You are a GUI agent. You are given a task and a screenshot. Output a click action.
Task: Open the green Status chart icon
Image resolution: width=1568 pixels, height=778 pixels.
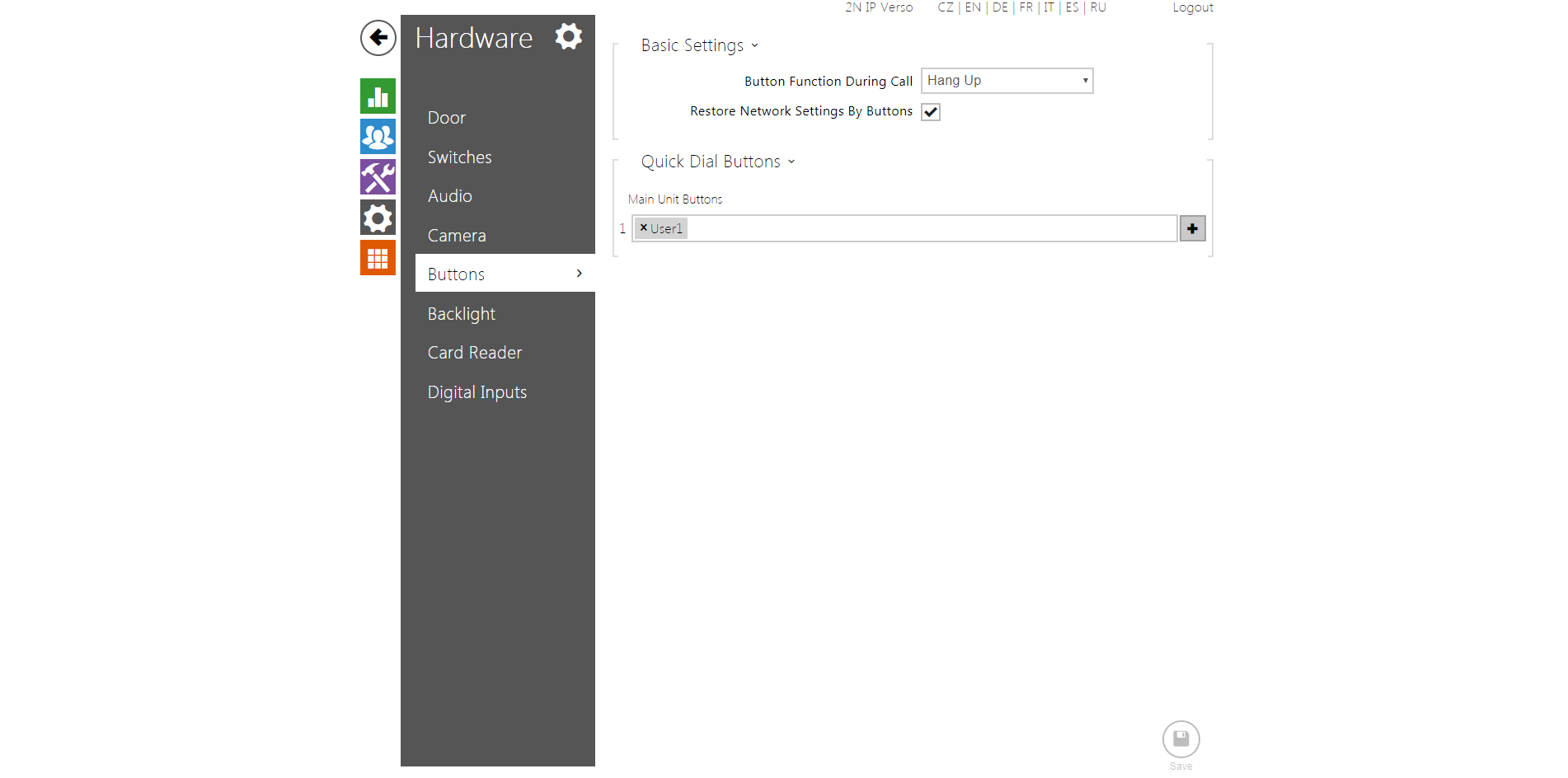click(378, 96)
